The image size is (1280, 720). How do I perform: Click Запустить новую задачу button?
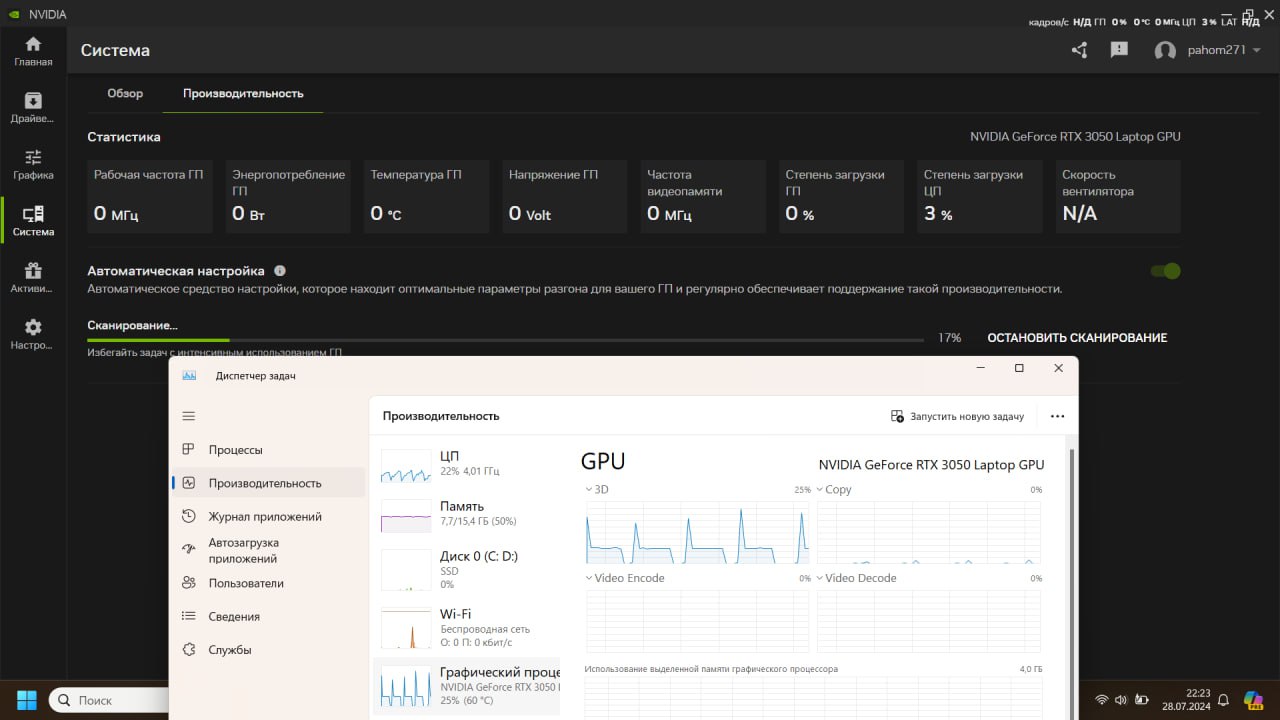click(958, 416)
